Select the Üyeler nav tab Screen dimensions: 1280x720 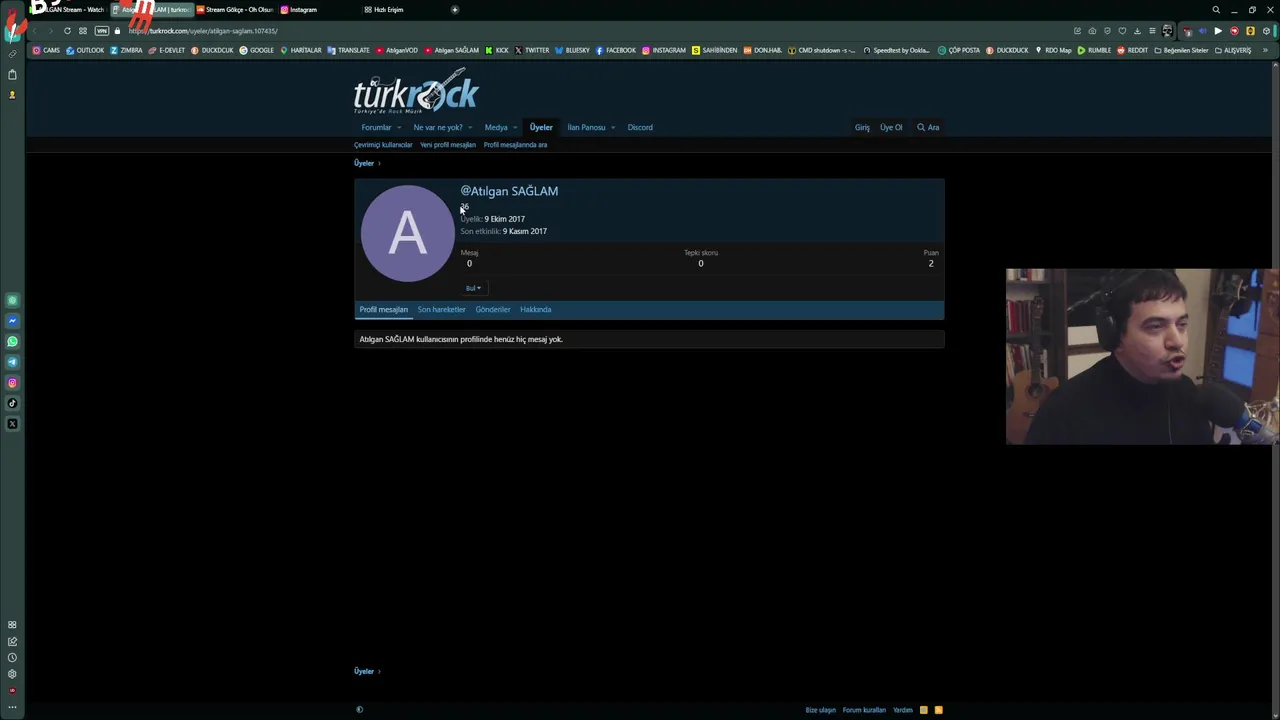[541, 128]
